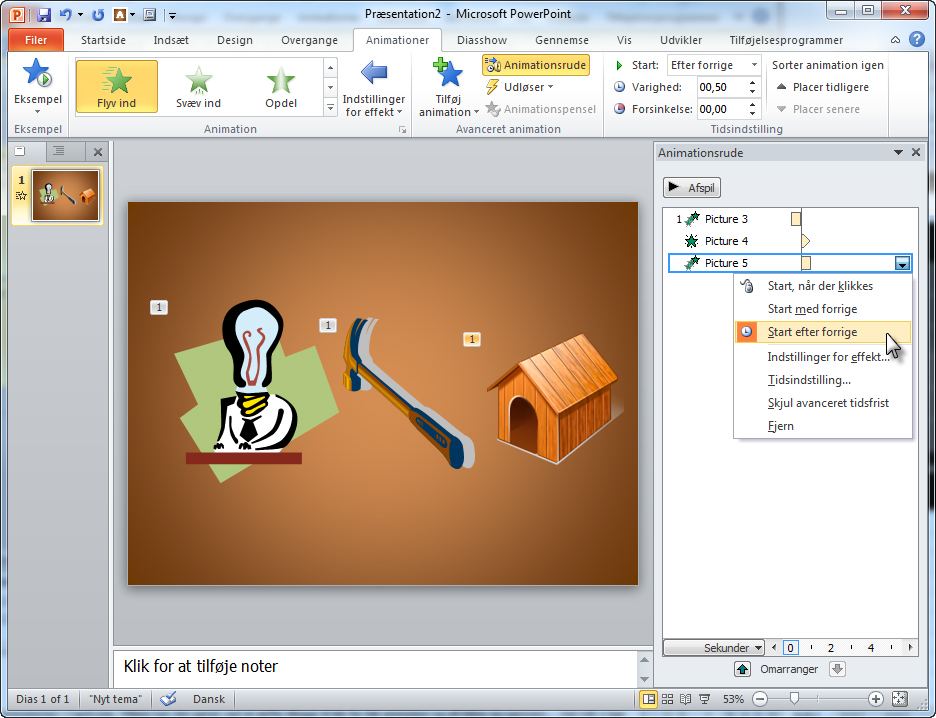Select the Svæv ind animation effect
This screenshot has width=936, height=718.
(199, 86)
